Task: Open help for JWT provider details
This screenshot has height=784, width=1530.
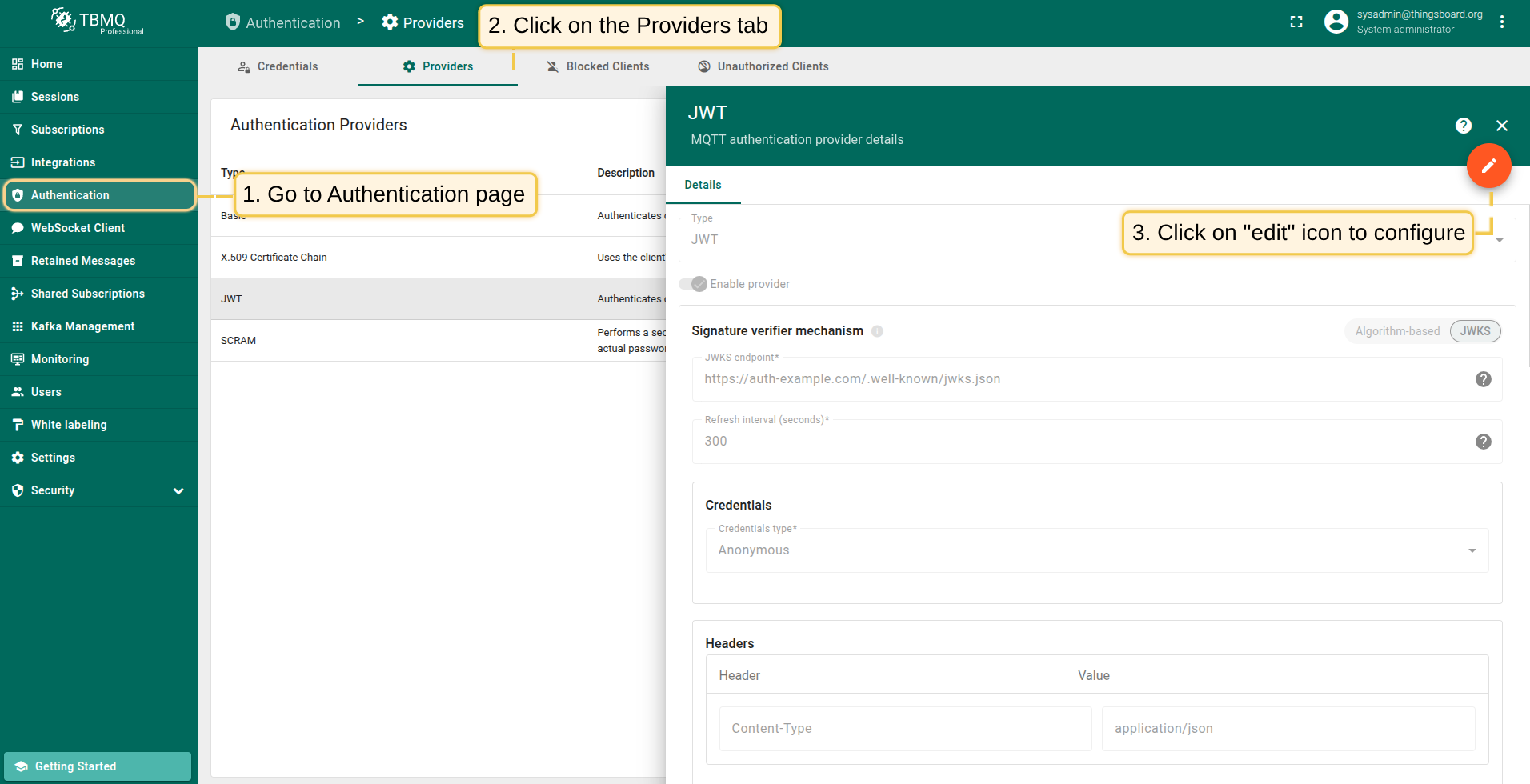Action: [1463, 126]
